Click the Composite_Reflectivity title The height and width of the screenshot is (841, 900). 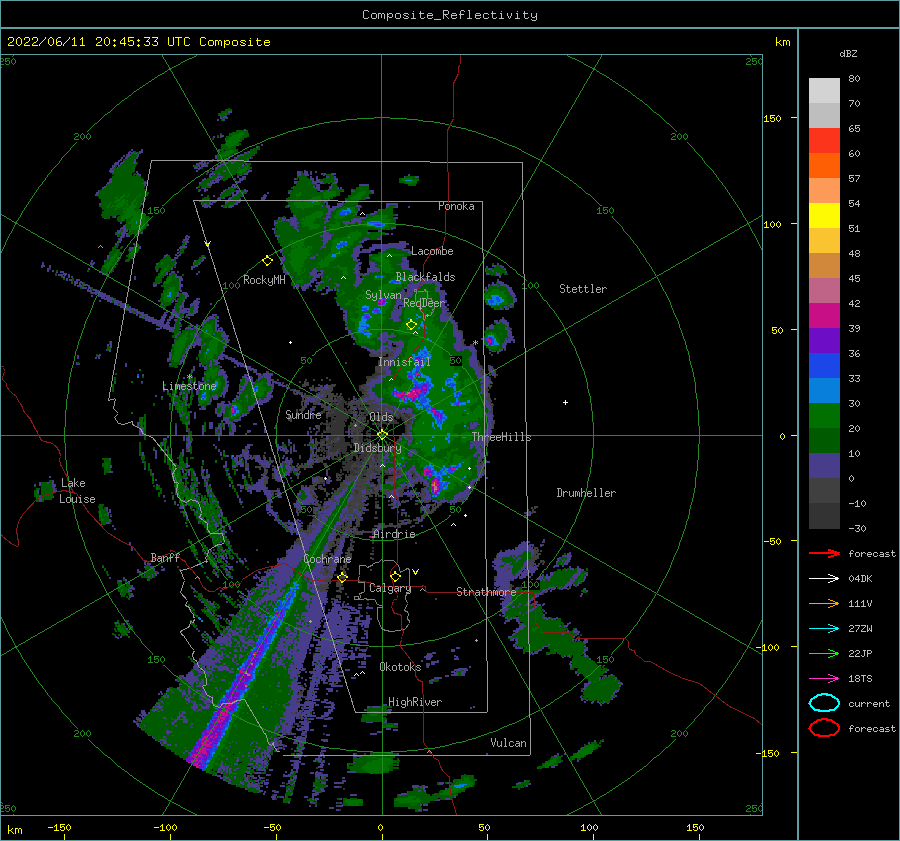tap(450, 15)
